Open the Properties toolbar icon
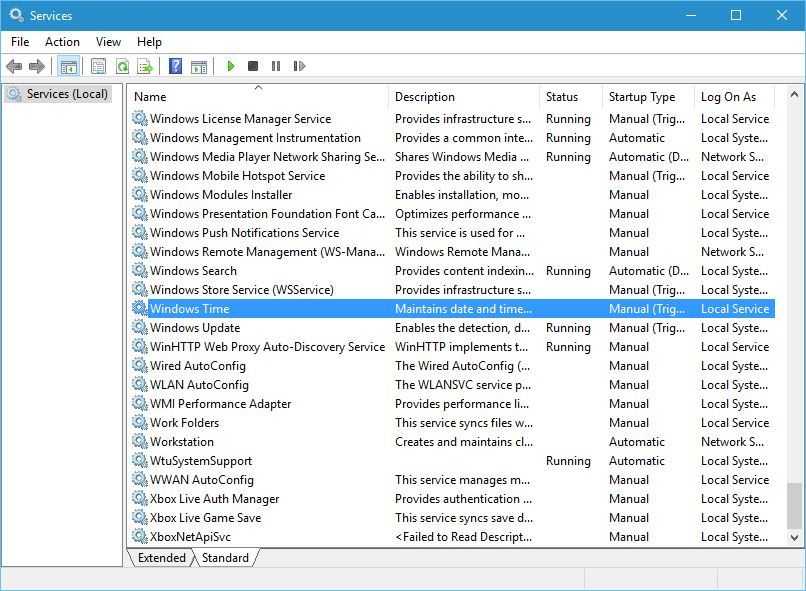This screenshot has height=591, width=806. [98, 66]
